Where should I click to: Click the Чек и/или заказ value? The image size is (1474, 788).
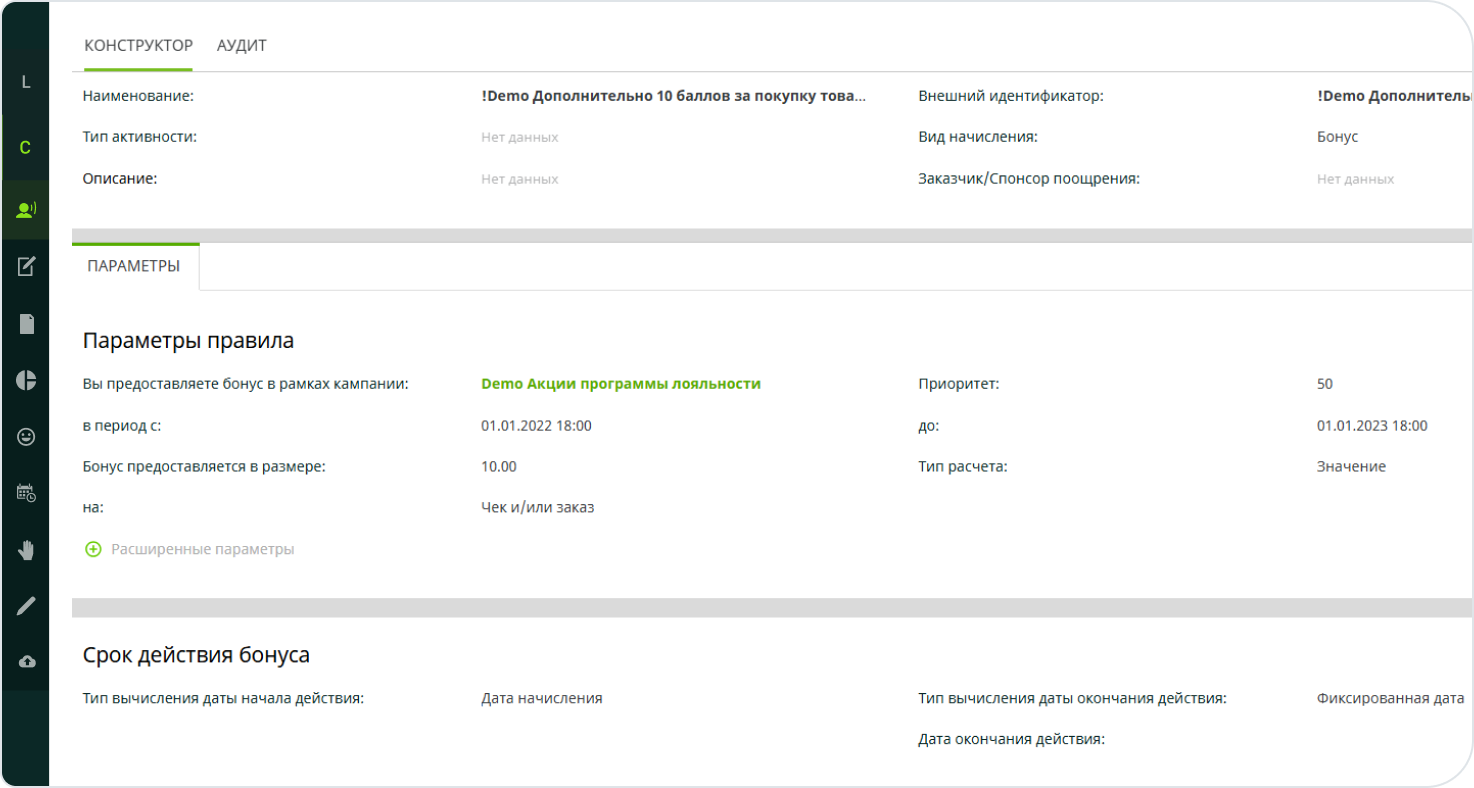(x=537, y=507)
